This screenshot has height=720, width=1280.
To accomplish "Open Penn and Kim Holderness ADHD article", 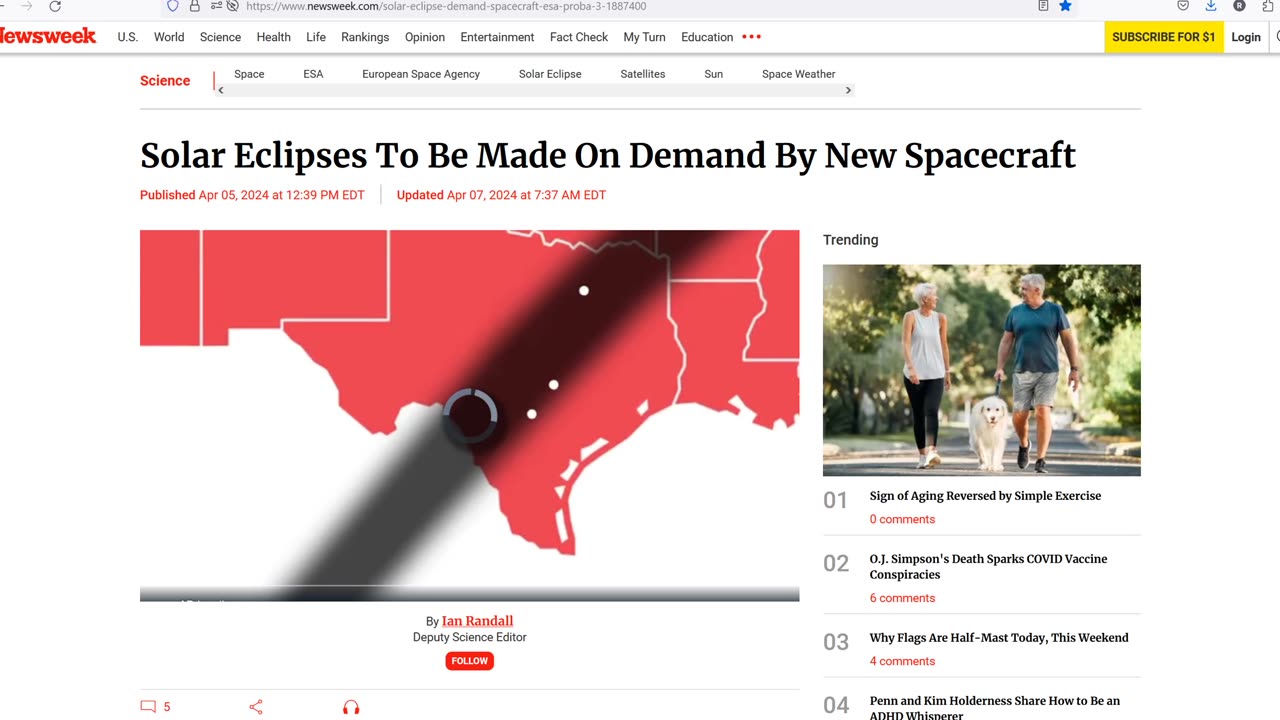I will point(994,707).
